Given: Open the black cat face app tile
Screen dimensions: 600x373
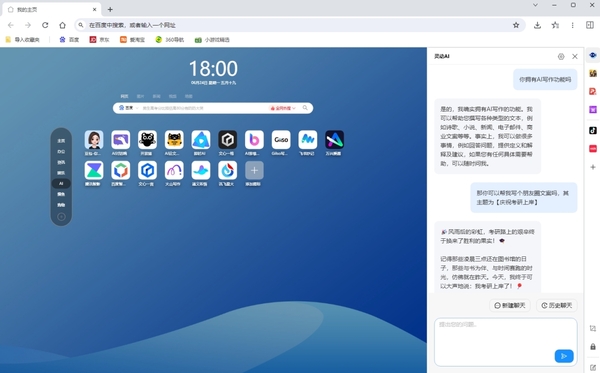Looking at the screenshot, I should point(147,140).
